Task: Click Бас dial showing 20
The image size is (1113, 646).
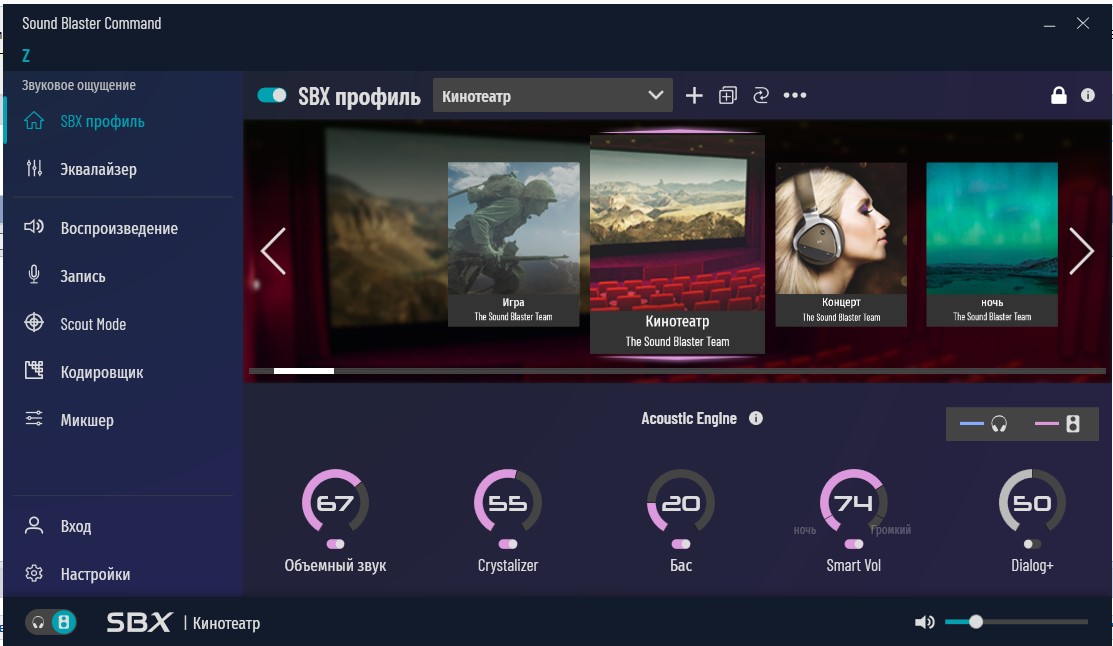Action: tap(681, 502)
